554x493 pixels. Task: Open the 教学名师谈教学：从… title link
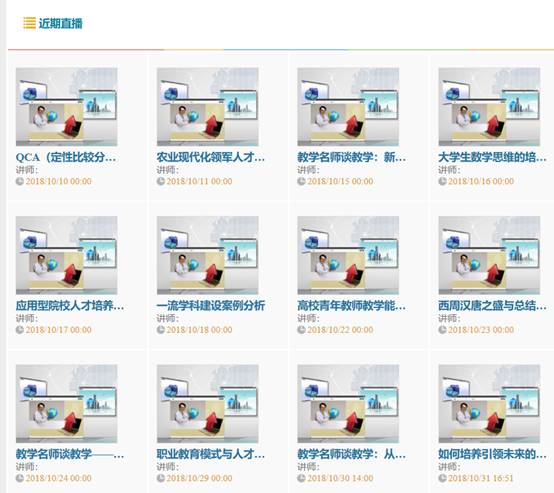click(352, 454)
